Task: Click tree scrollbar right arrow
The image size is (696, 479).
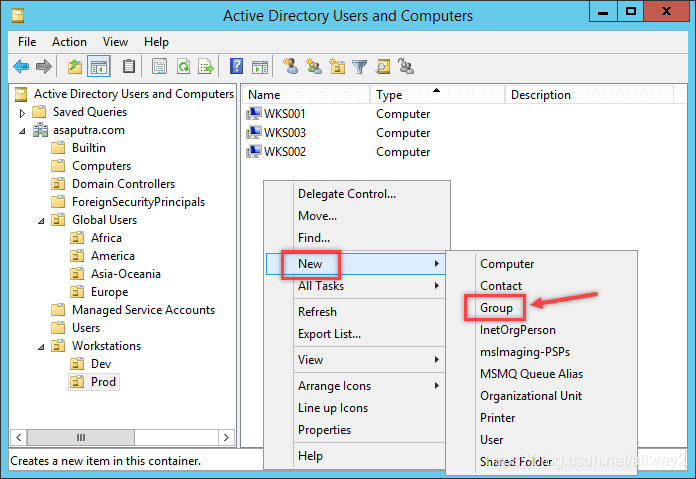Action: pyautogui.click(x=226, y=437)
